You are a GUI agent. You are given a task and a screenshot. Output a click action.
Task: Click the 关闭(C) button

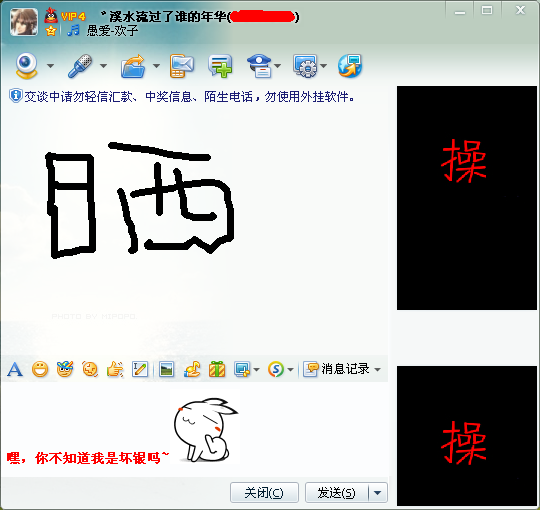point(264,492)
